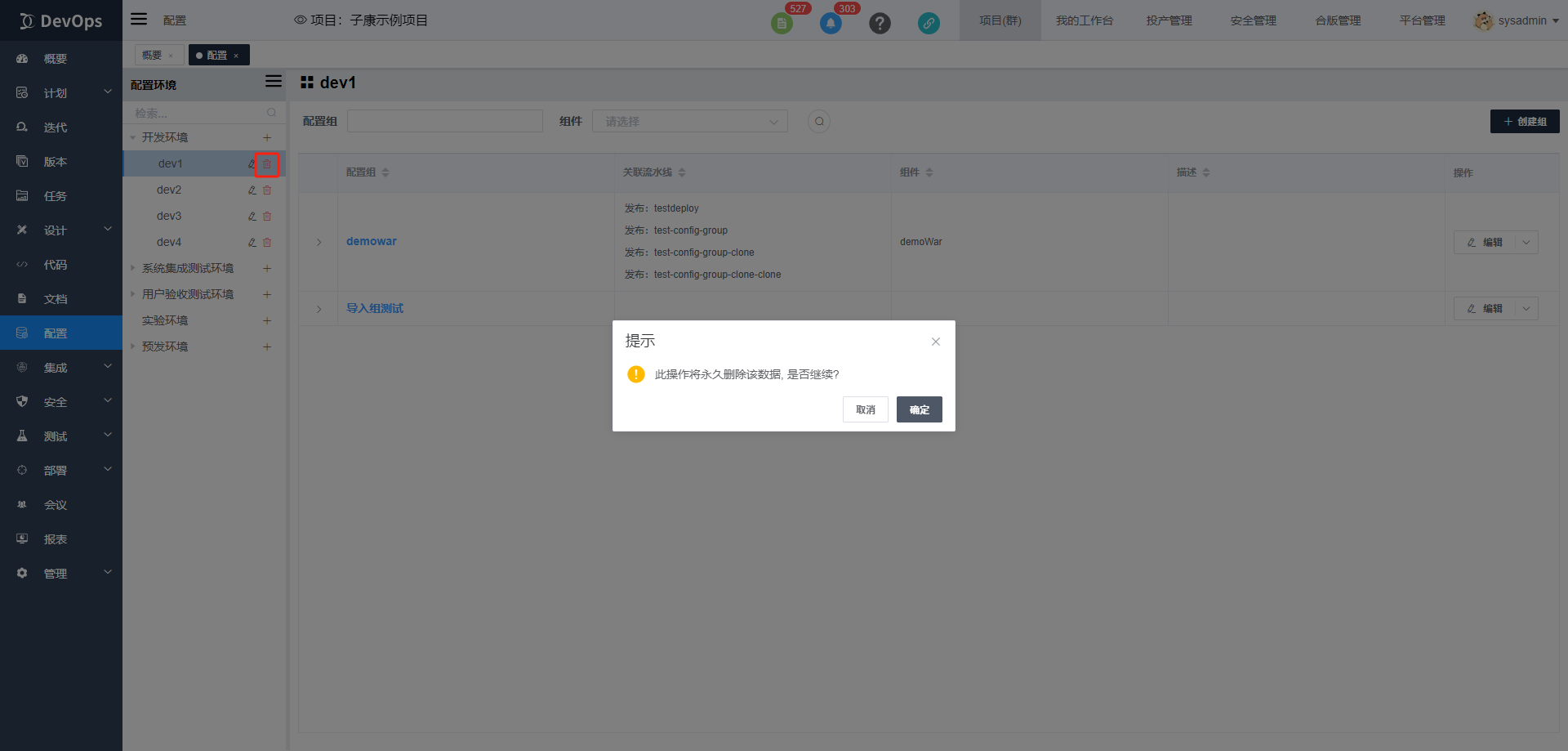Open the dropdown arrow beside demowar 编辑

click(x=1526, y=242)
